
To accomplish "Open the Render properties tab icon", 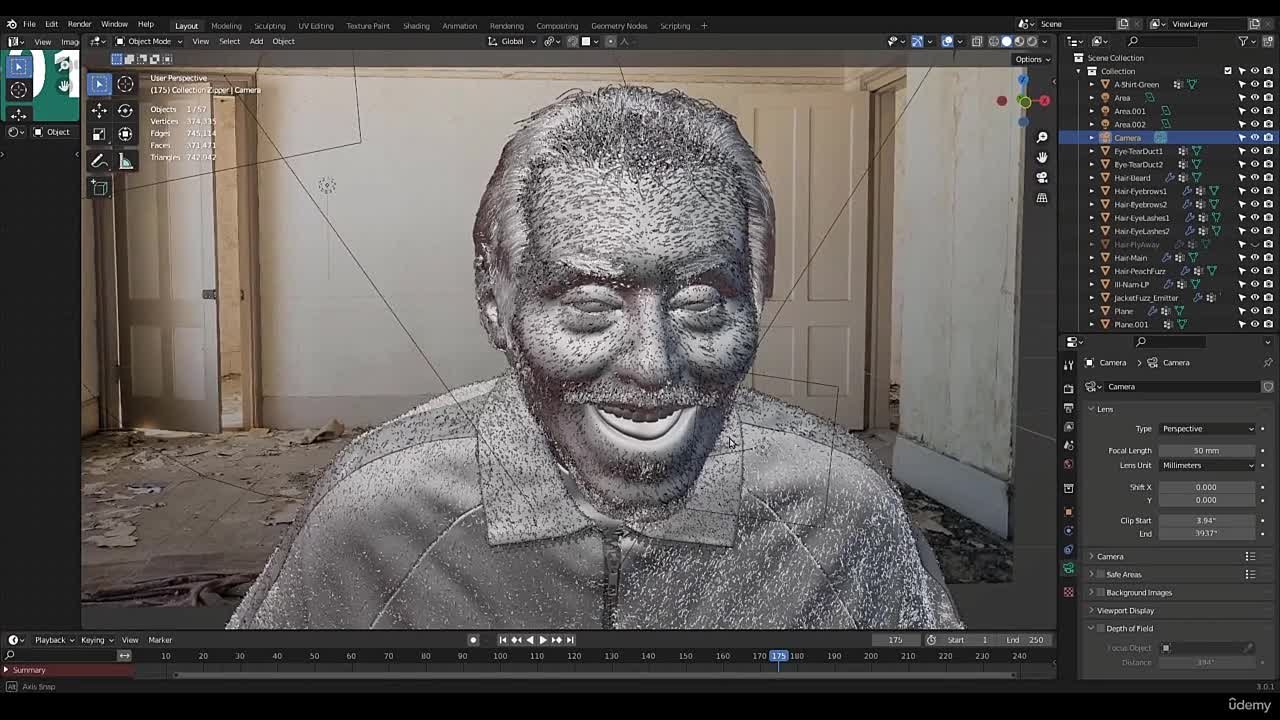I will pos(1068,388).
